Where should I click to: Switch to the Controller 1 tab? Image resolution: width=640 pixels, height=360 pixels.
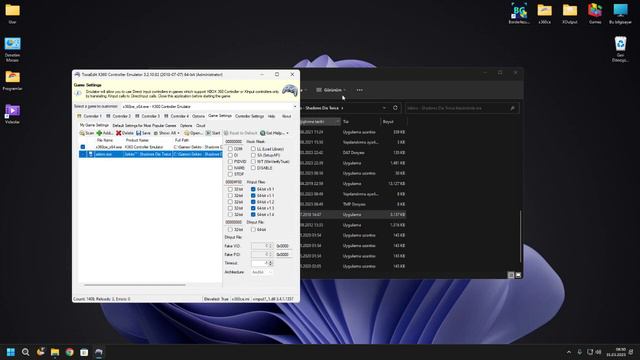tap(89, 116)
